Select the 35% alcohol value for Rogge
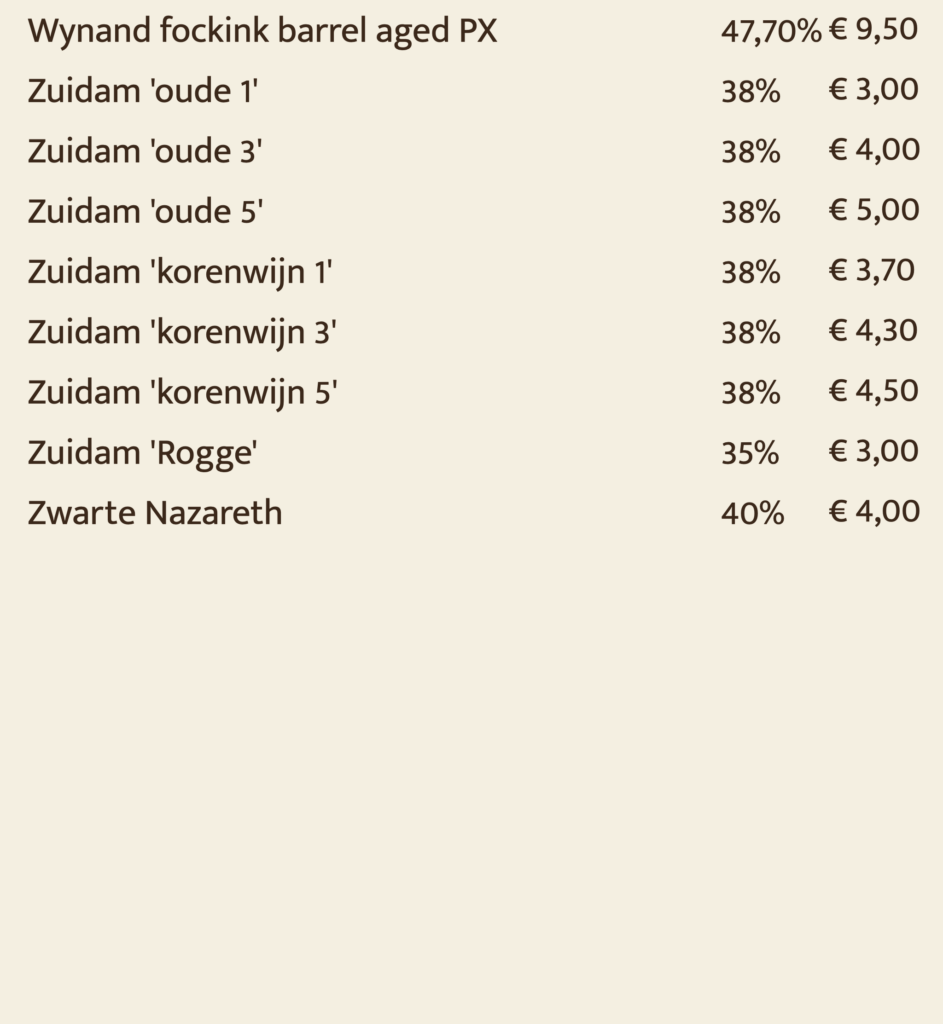This screenshot has width=943, height=1024. 750,453
